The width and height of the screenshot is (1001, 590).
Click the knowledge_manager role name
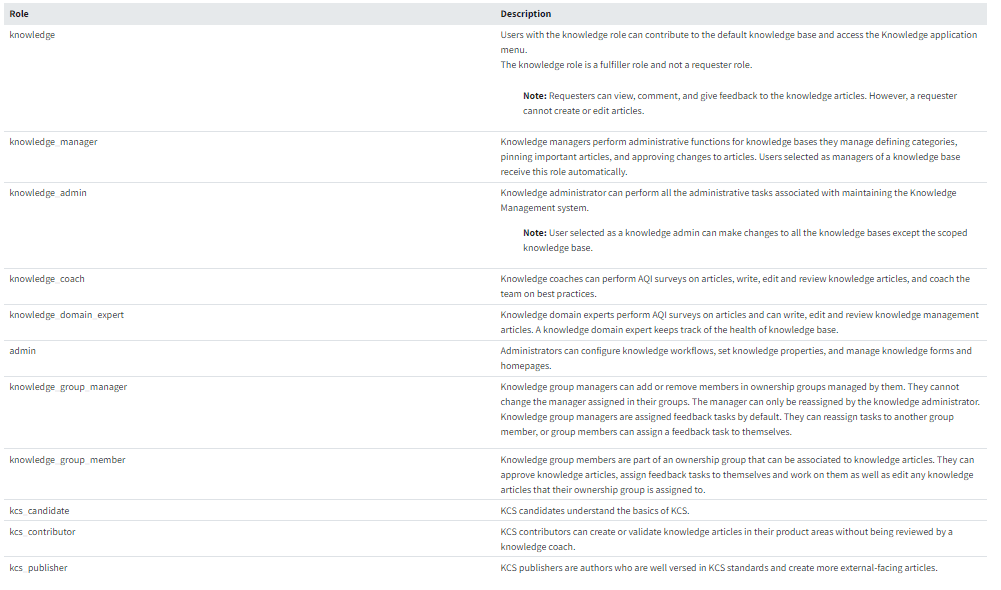(53, 142)
